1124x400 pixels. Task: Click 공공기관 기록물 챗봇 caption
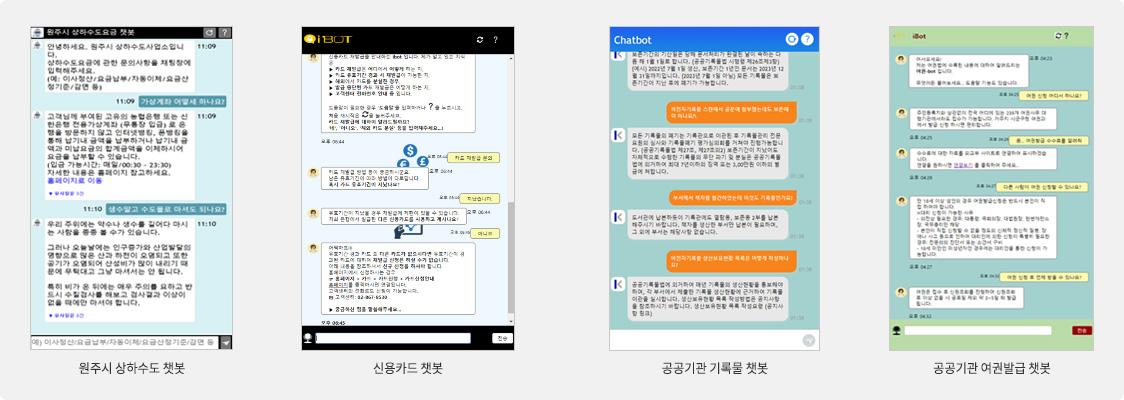click(715, 369)
